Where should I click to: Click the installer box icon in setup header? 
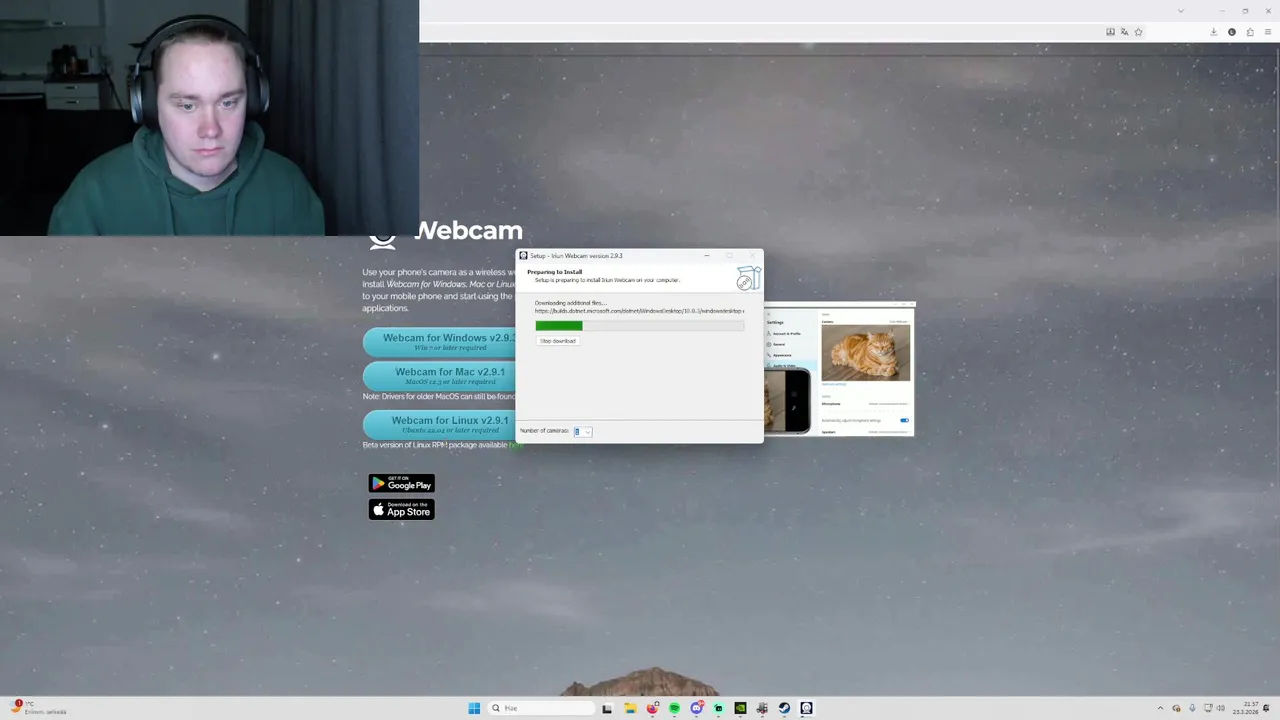pos(748,277)
